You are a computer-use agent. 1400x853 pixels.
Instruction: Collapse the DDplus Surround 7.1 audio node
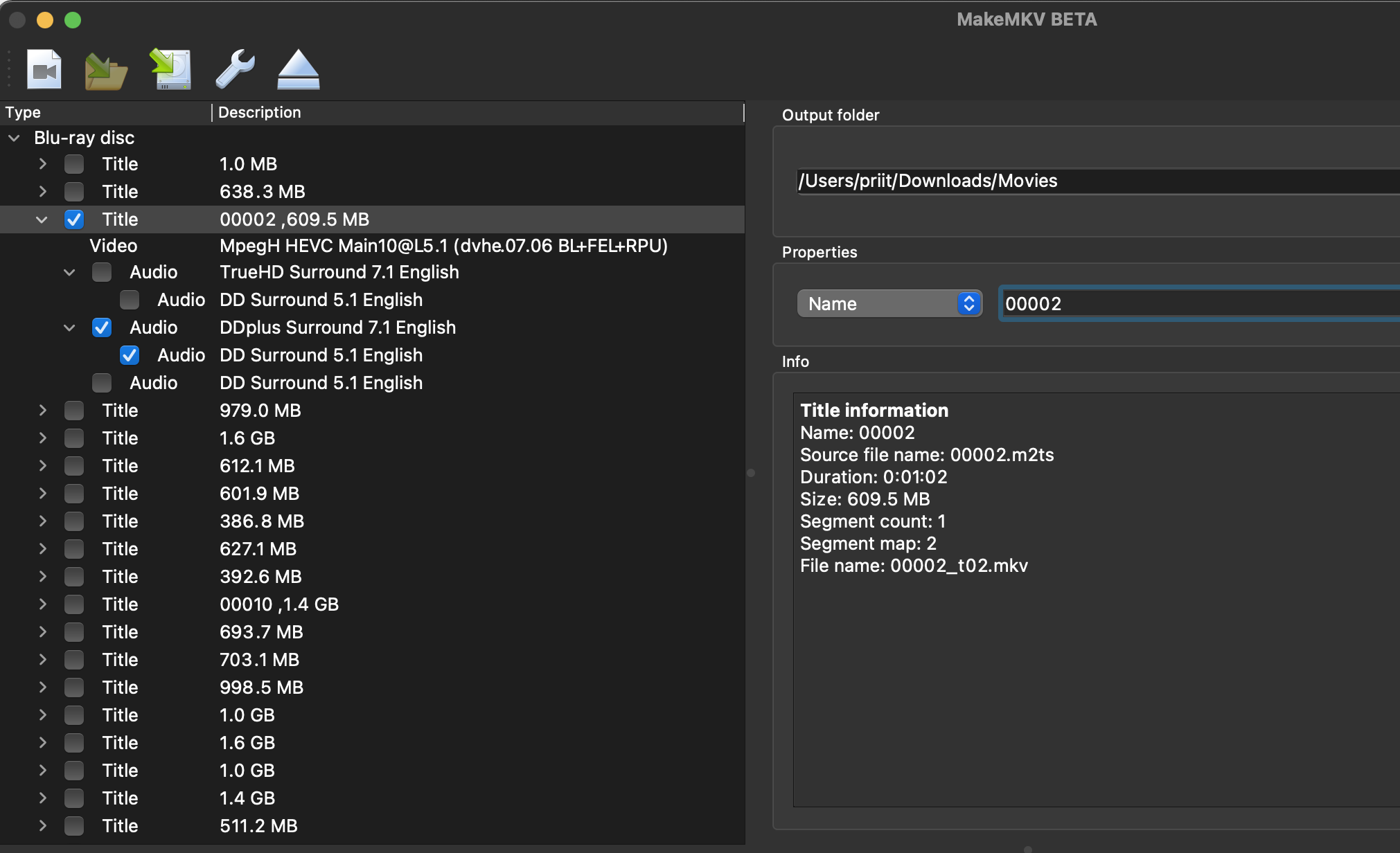tap(69, 327)
